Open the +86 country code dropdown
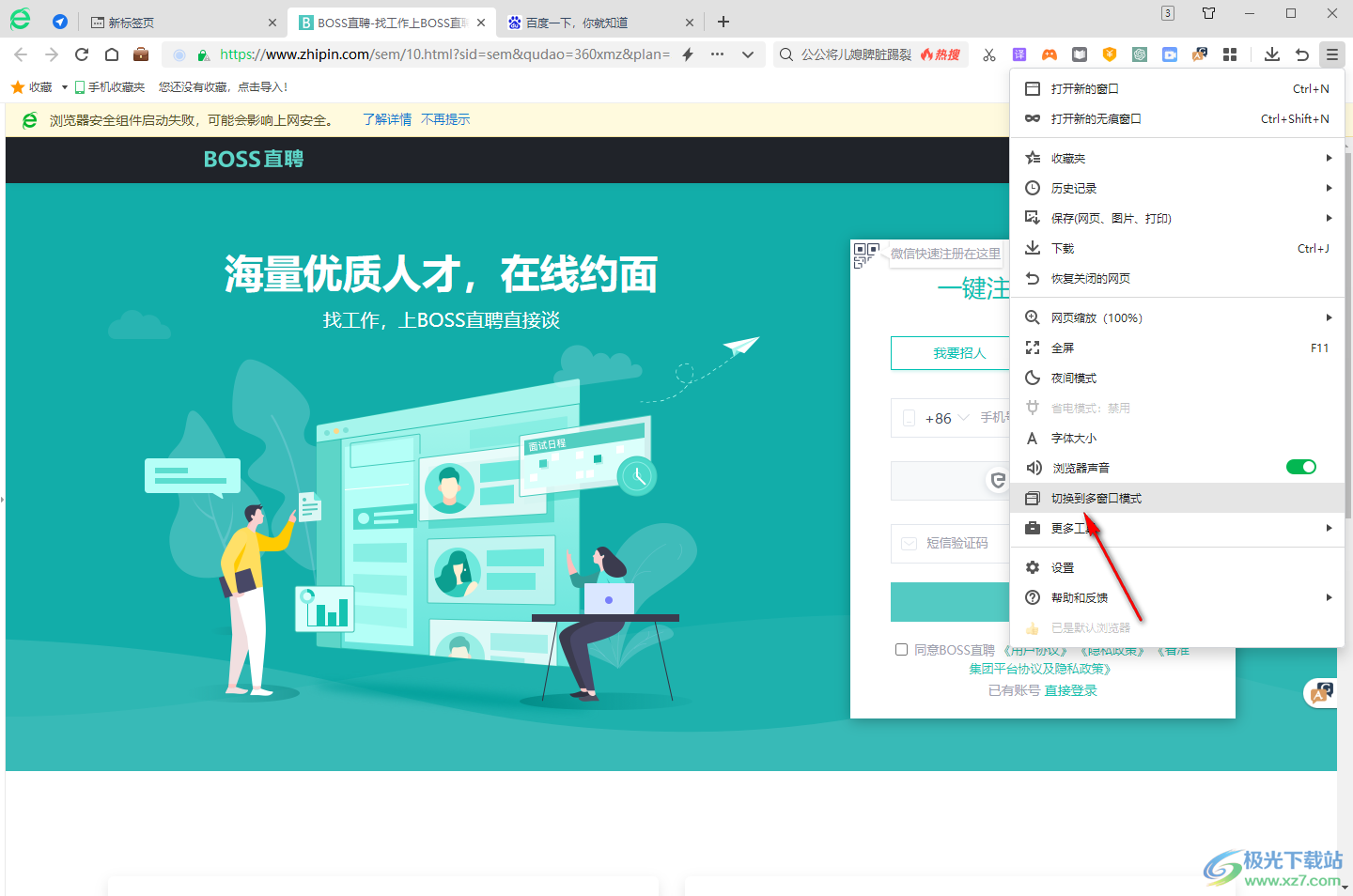 tap(947, 418)
